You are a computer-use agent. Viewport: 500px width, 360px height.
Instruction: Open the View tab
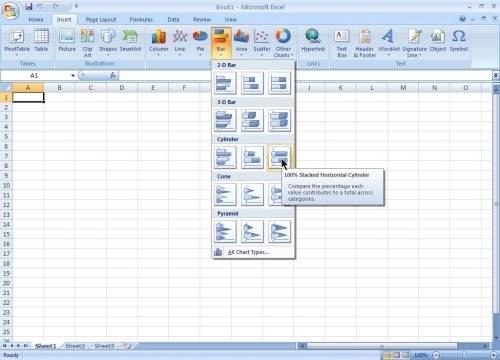click(230, 20)
